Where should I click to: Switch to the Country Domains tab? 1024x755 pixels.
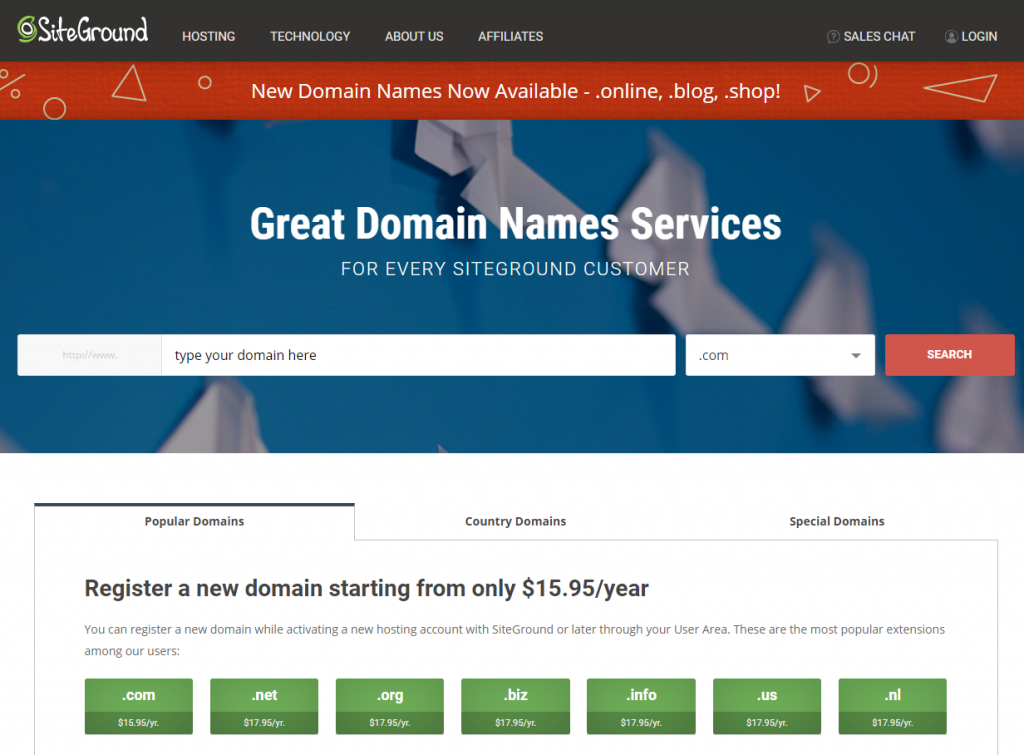515,521
